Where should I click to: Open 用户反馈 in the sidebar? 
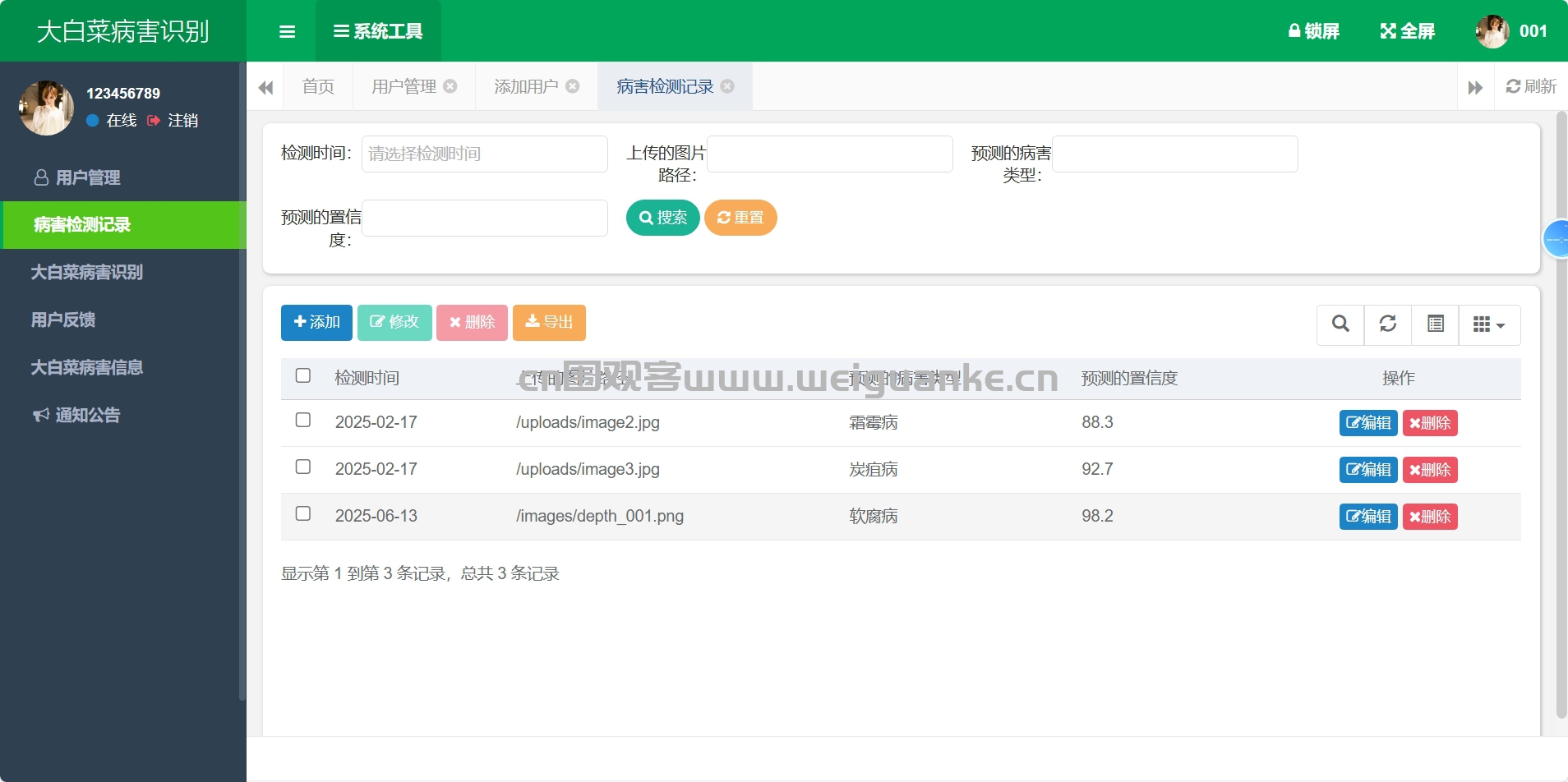tap(123, 320)
